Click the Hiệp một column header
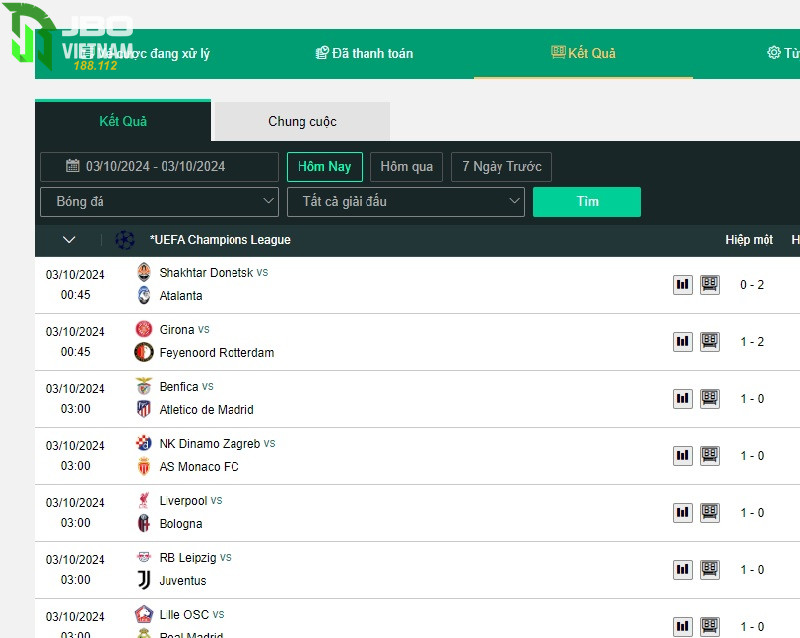The image size is (800, 638). [749, 240]
